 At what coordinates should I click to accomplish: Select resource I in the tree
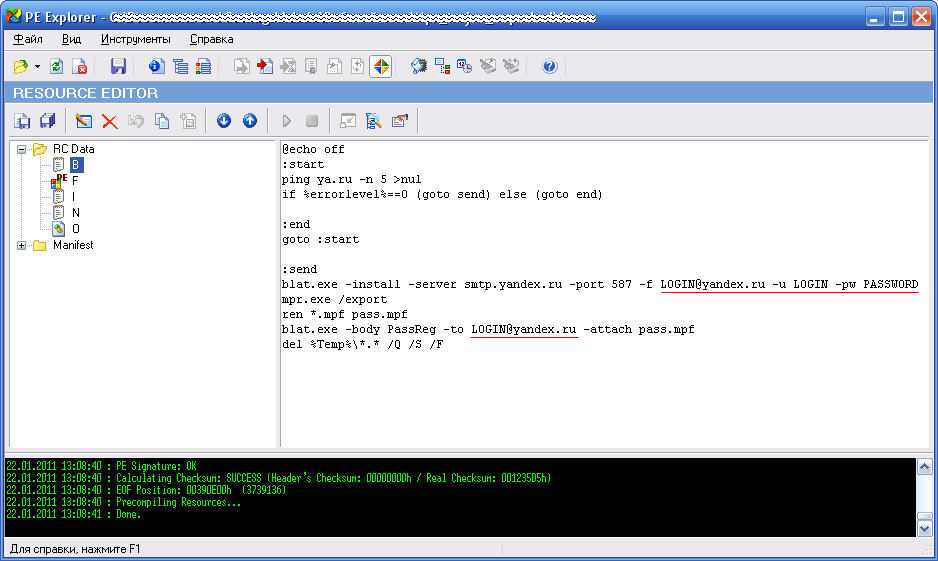[74, 197]
